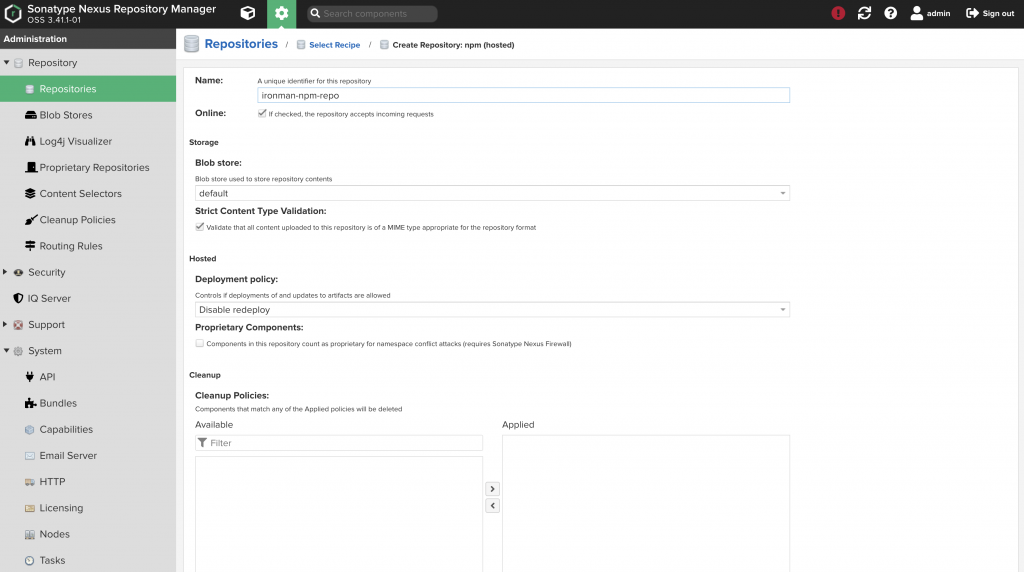Screen dimensions: 1024x572
Task: Toggle Strict Content Type Validation checkbox
Action: pyautogui.click(x=200, y=227)
